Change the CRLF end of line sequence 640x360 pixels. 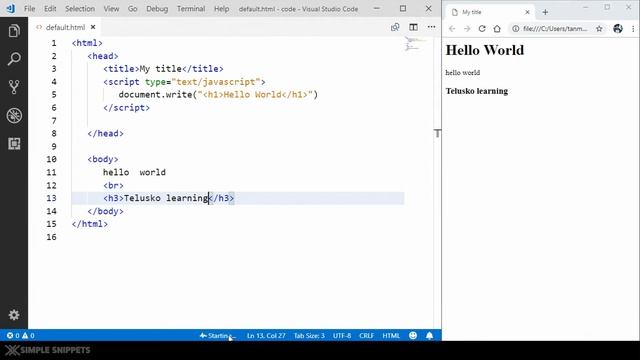(x=366, y=336)
